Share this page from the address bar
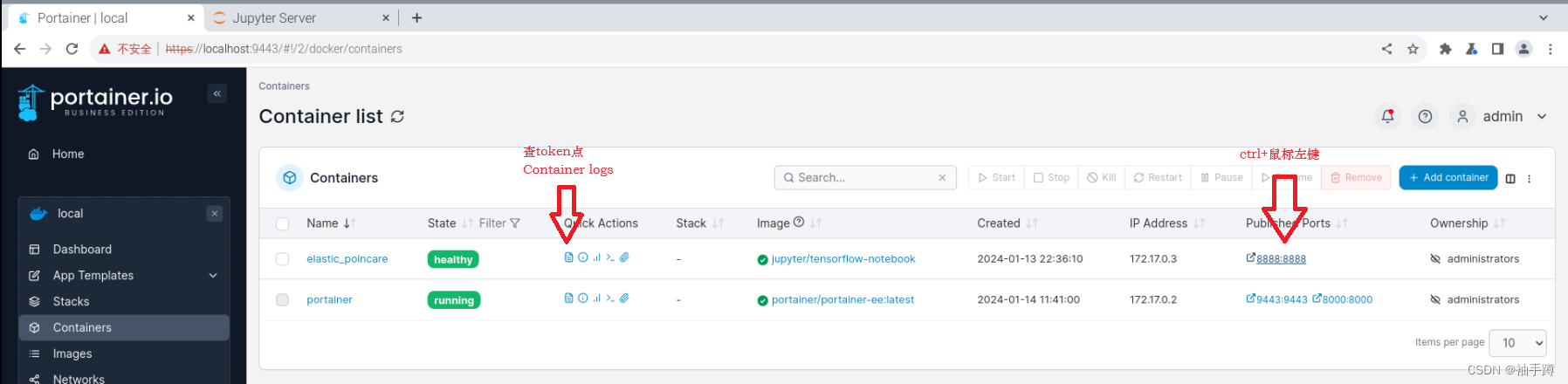Image resolution: width=1568 pixels, height=384 pixels. (x=1386, y=49)
